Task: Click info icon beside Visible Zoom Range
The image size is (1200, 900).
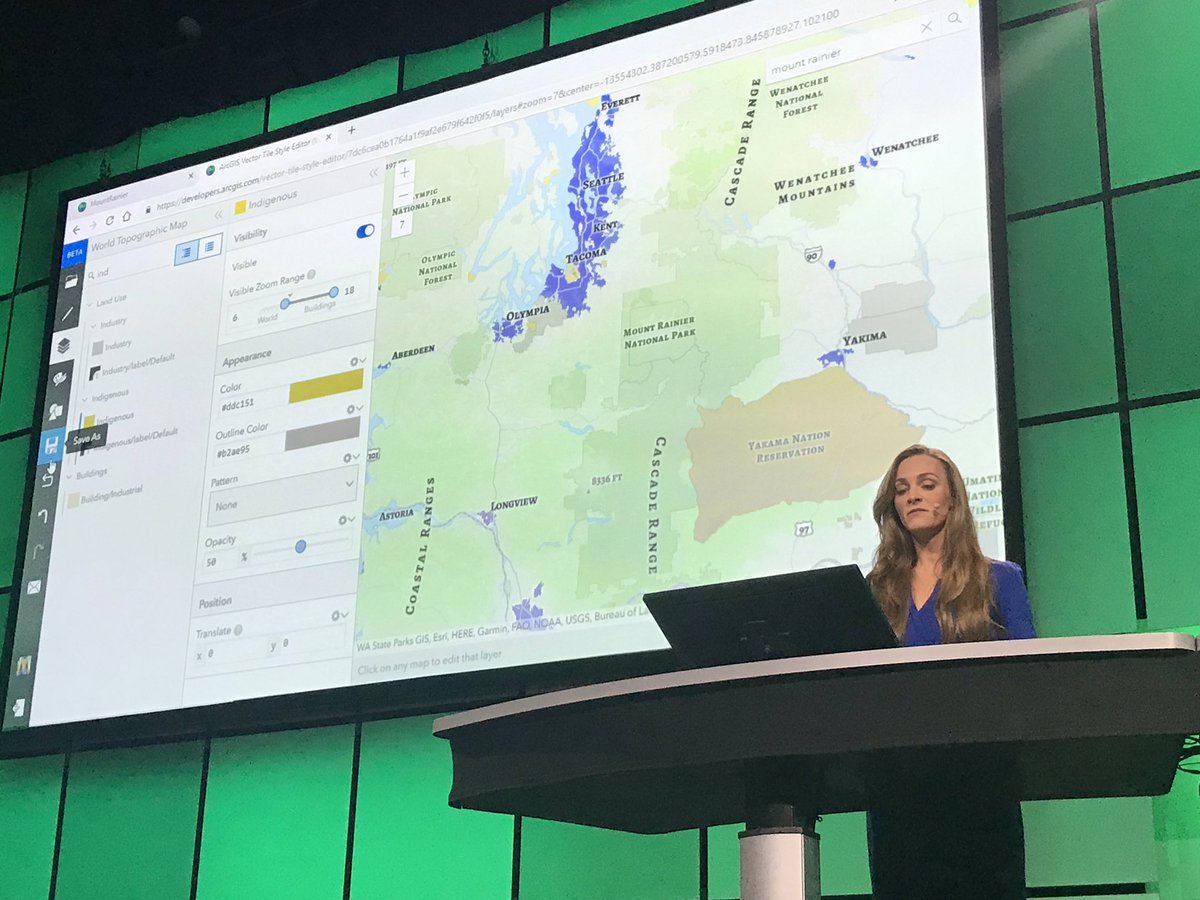Action: tap(311, 275)
